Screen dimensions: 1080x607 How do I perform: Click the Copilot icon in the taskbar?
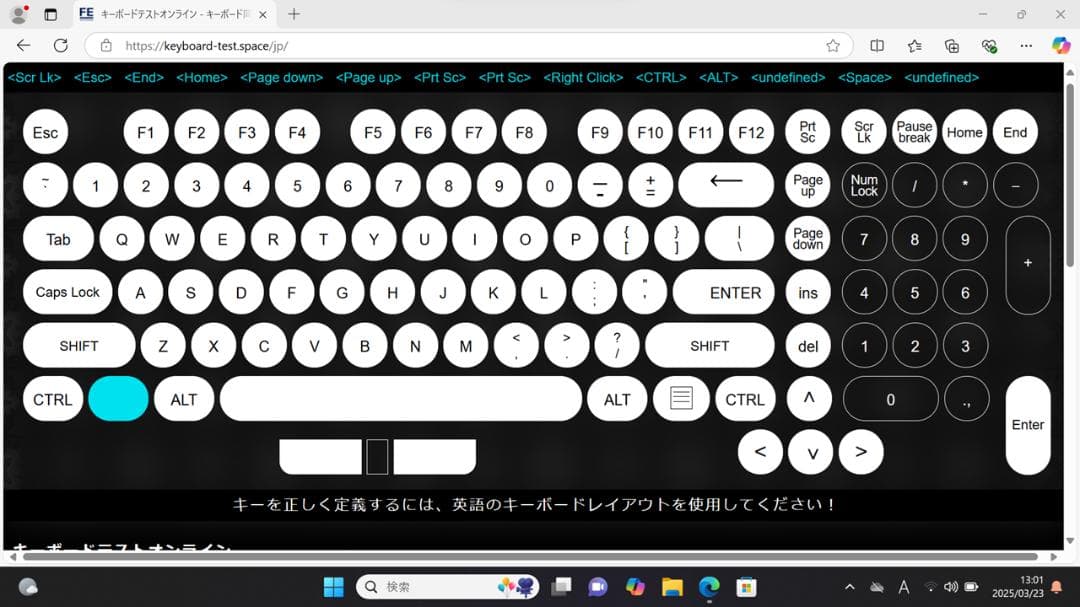pos(632,587)
